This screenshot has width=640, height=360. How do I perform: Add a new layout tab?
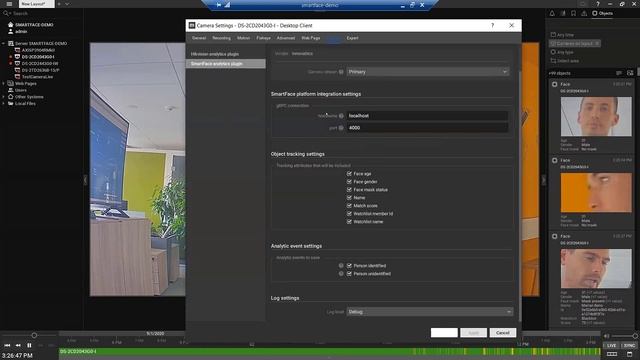[x=59, y=4]
